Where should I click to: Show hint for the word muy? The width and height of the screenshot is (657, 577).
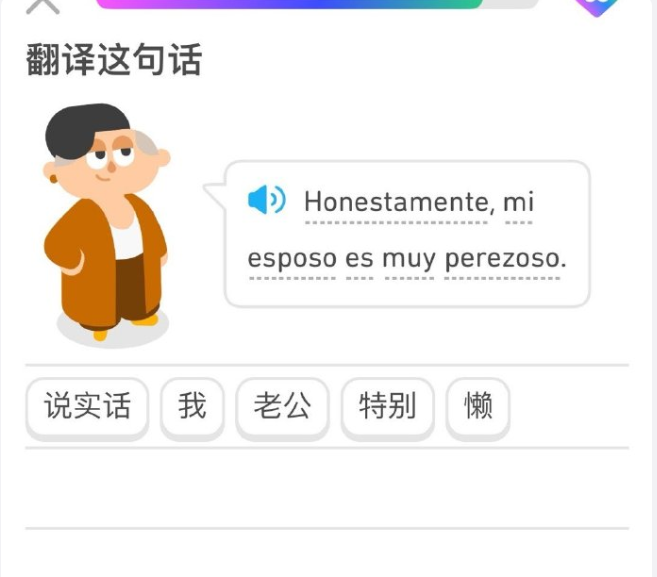click(409, 260)
